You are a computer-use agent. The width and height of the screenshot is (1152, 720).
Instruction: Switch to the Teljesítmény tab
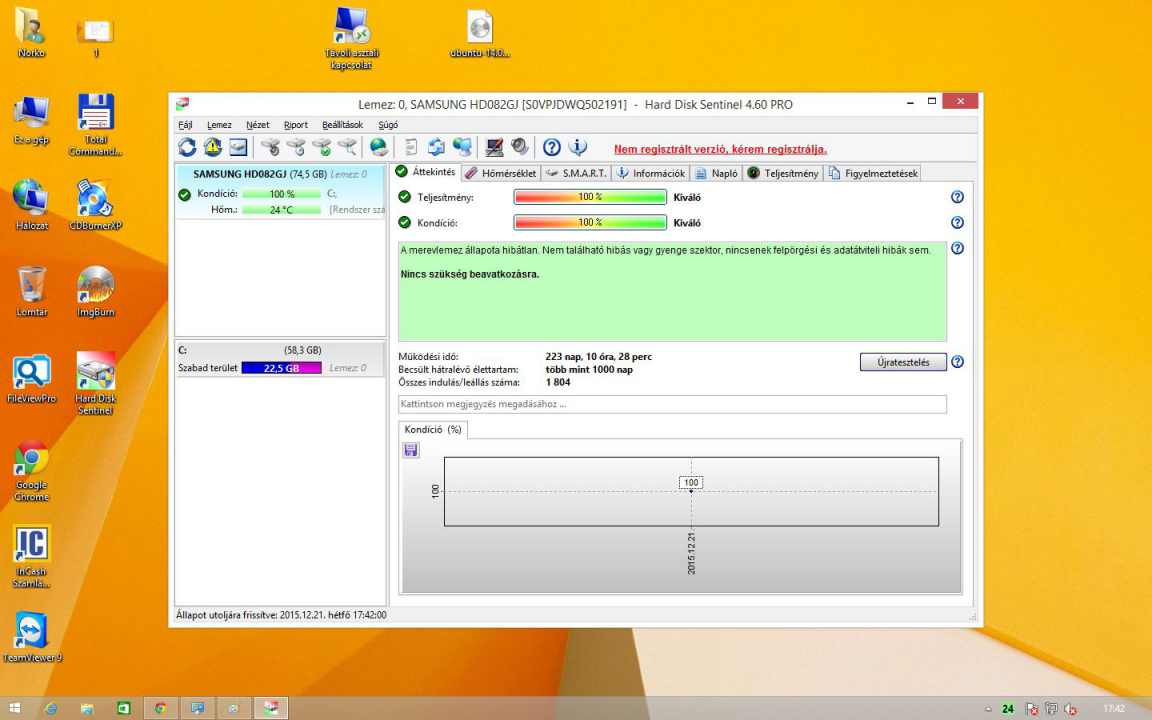(x=783, y=173)
